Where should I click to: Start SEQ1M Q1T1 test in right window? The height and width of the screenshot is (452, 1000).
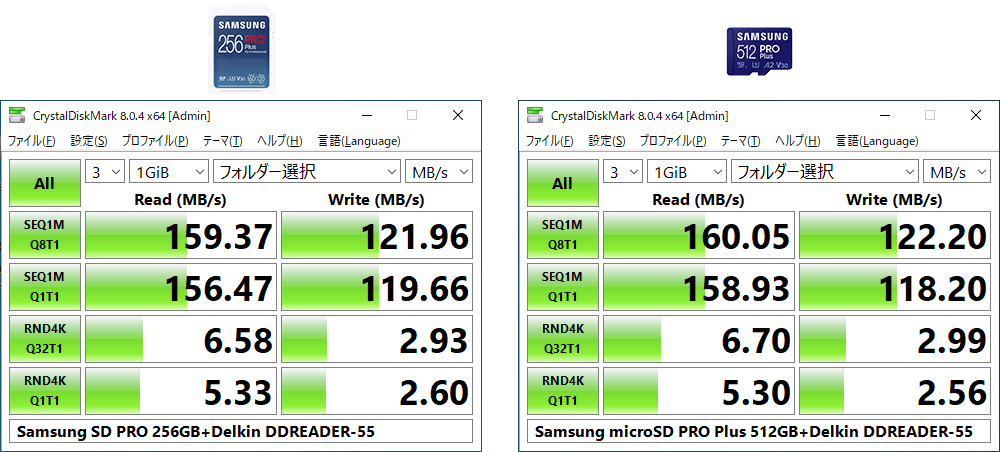(x=562, y=286)
